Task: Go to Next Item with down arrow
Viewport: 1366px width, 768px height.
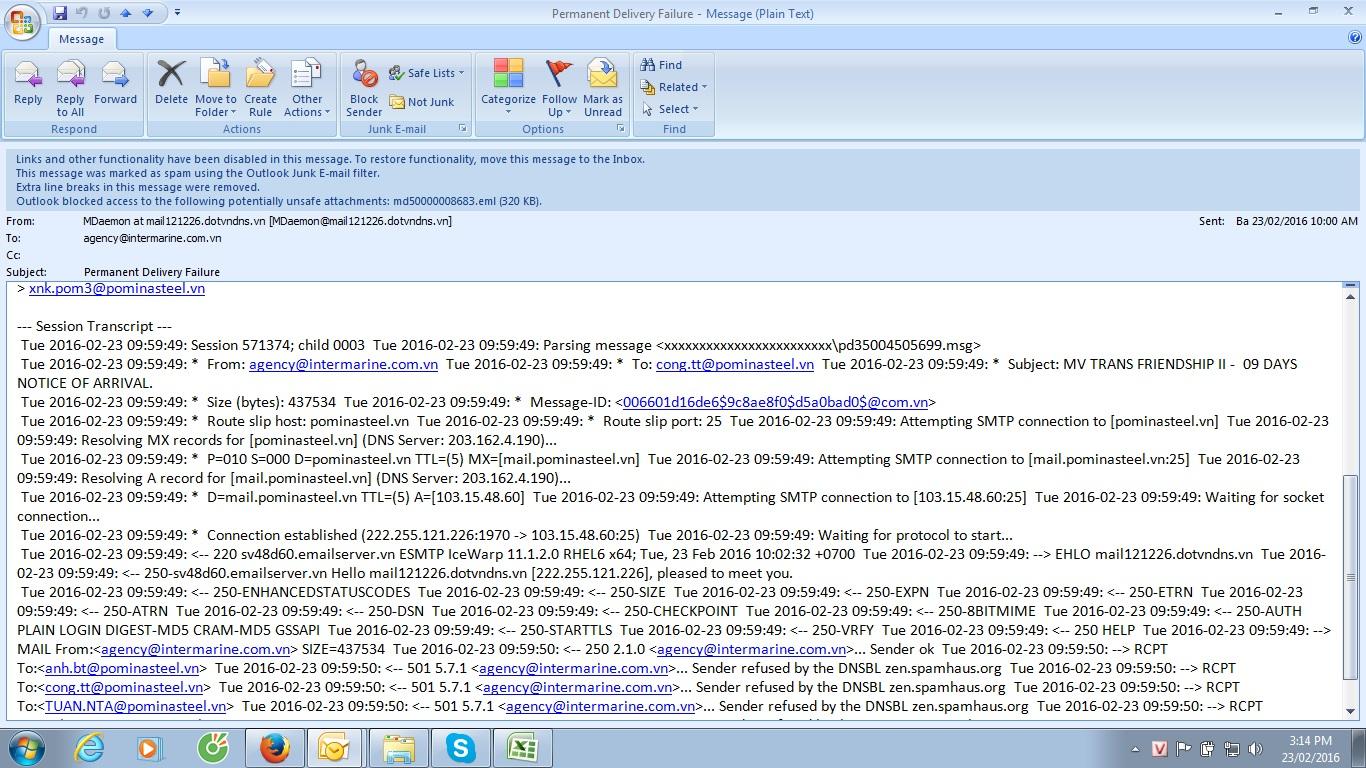Action: [148, 13]
